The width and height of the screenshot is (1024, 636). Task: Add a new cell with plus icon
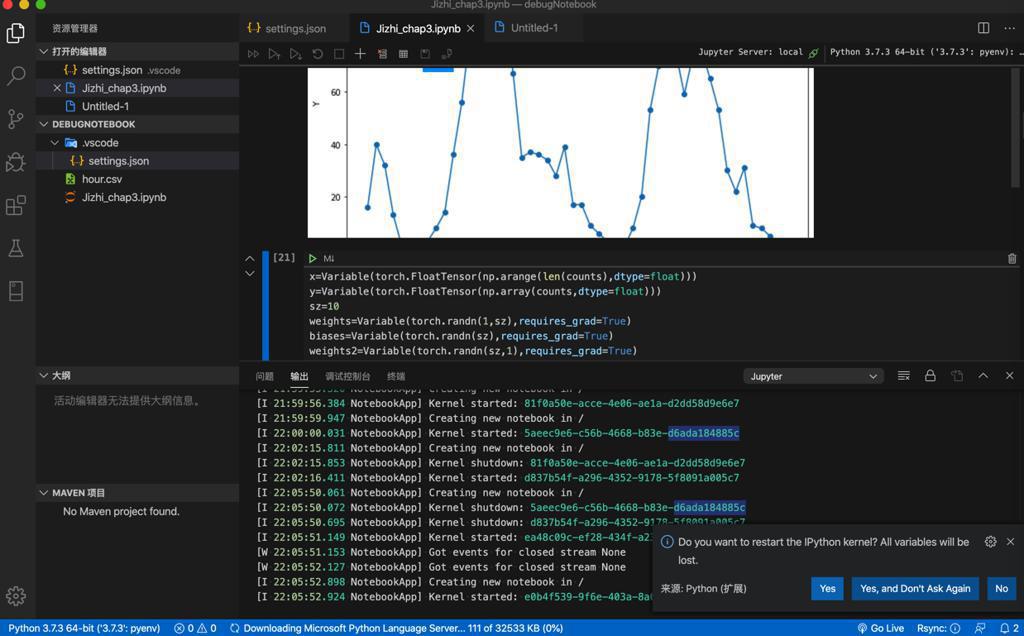coord(360,54)
